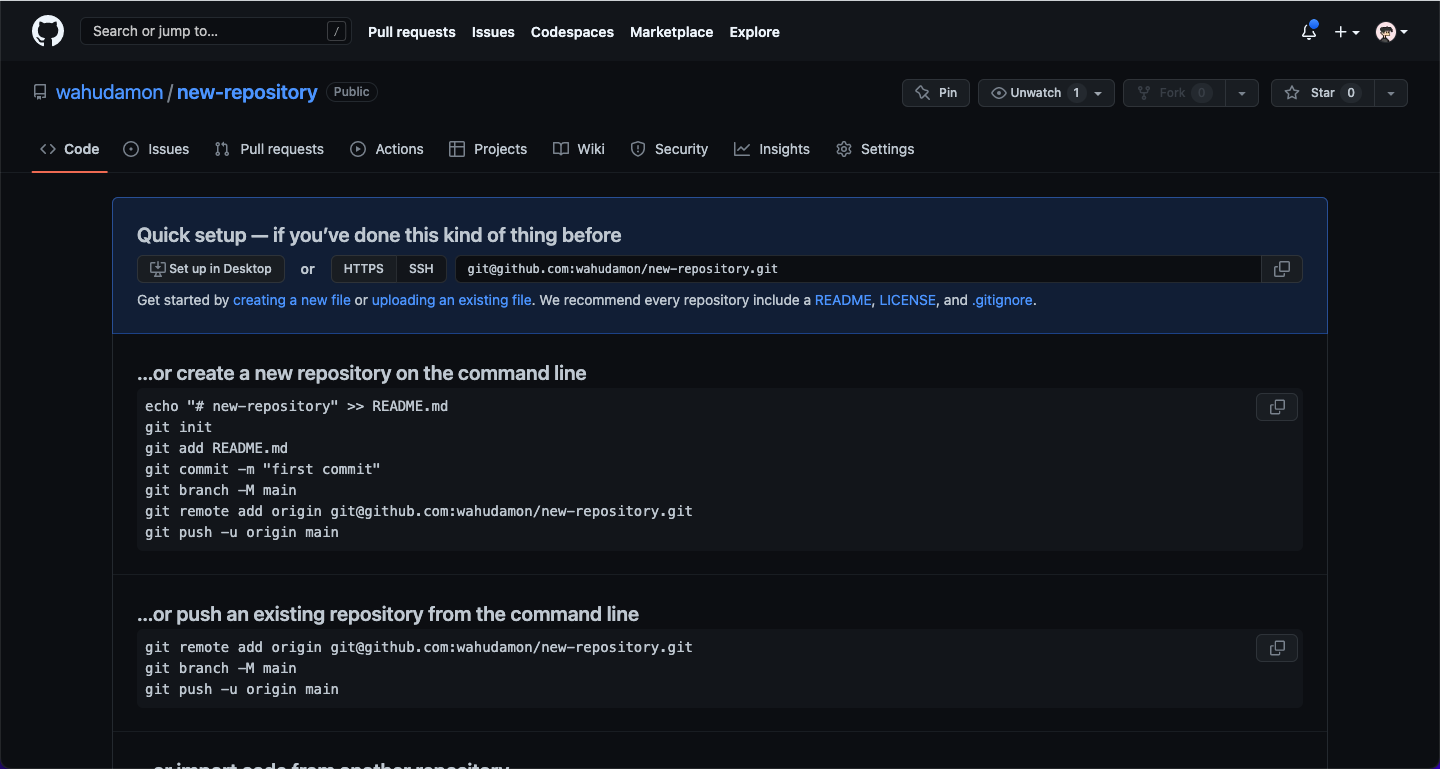The width and height of the screenshot is (1440, 769).
Task: Click the table icon on Projects tab
Action: 457,149
